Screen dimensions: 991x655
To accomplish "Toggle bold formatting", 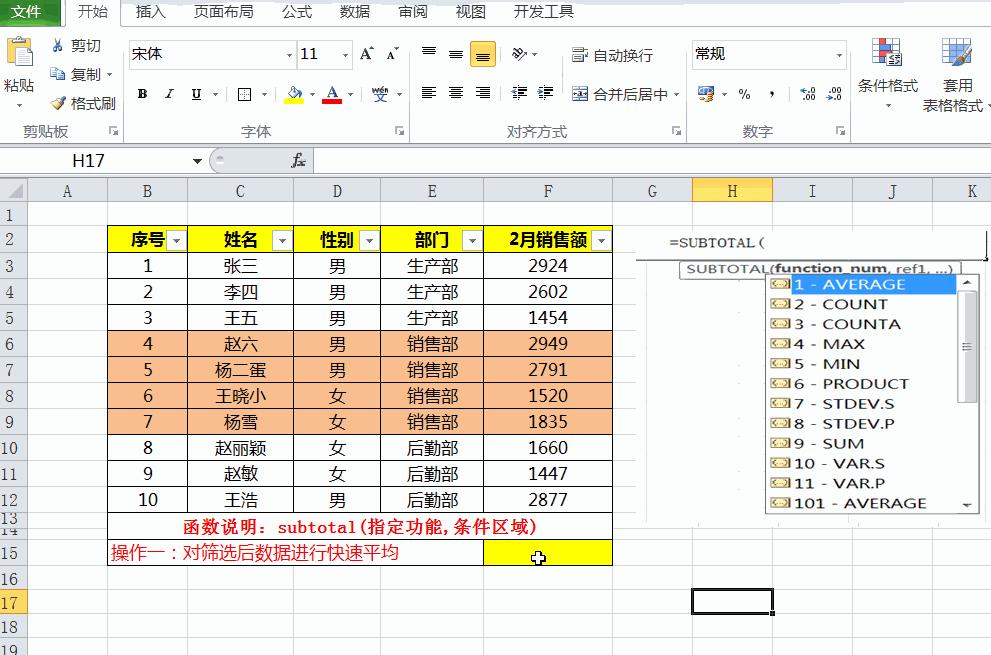I will 143,94.
